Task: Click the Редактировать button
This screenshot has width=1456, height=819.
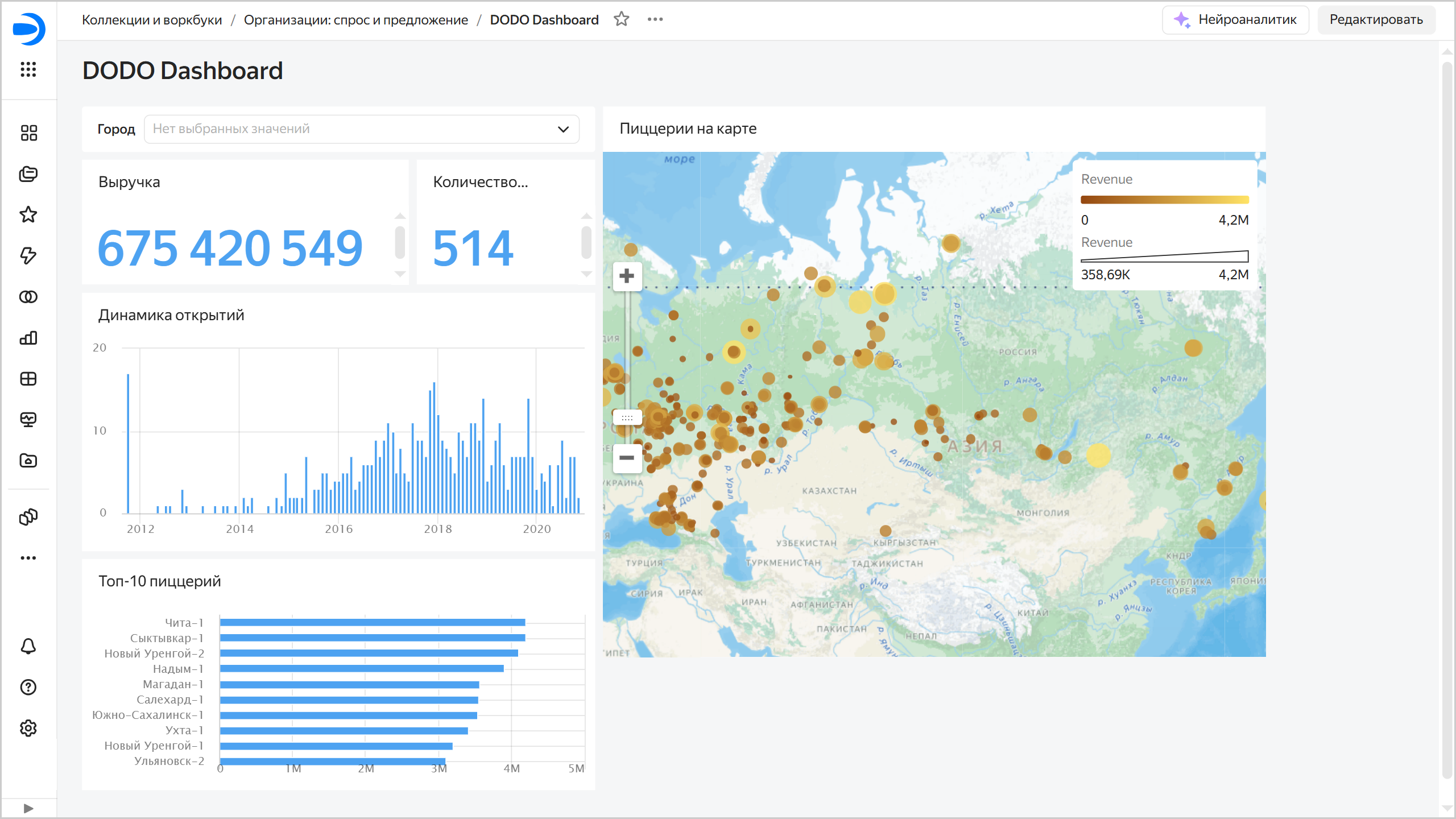Action: [x=1376, y=20]
